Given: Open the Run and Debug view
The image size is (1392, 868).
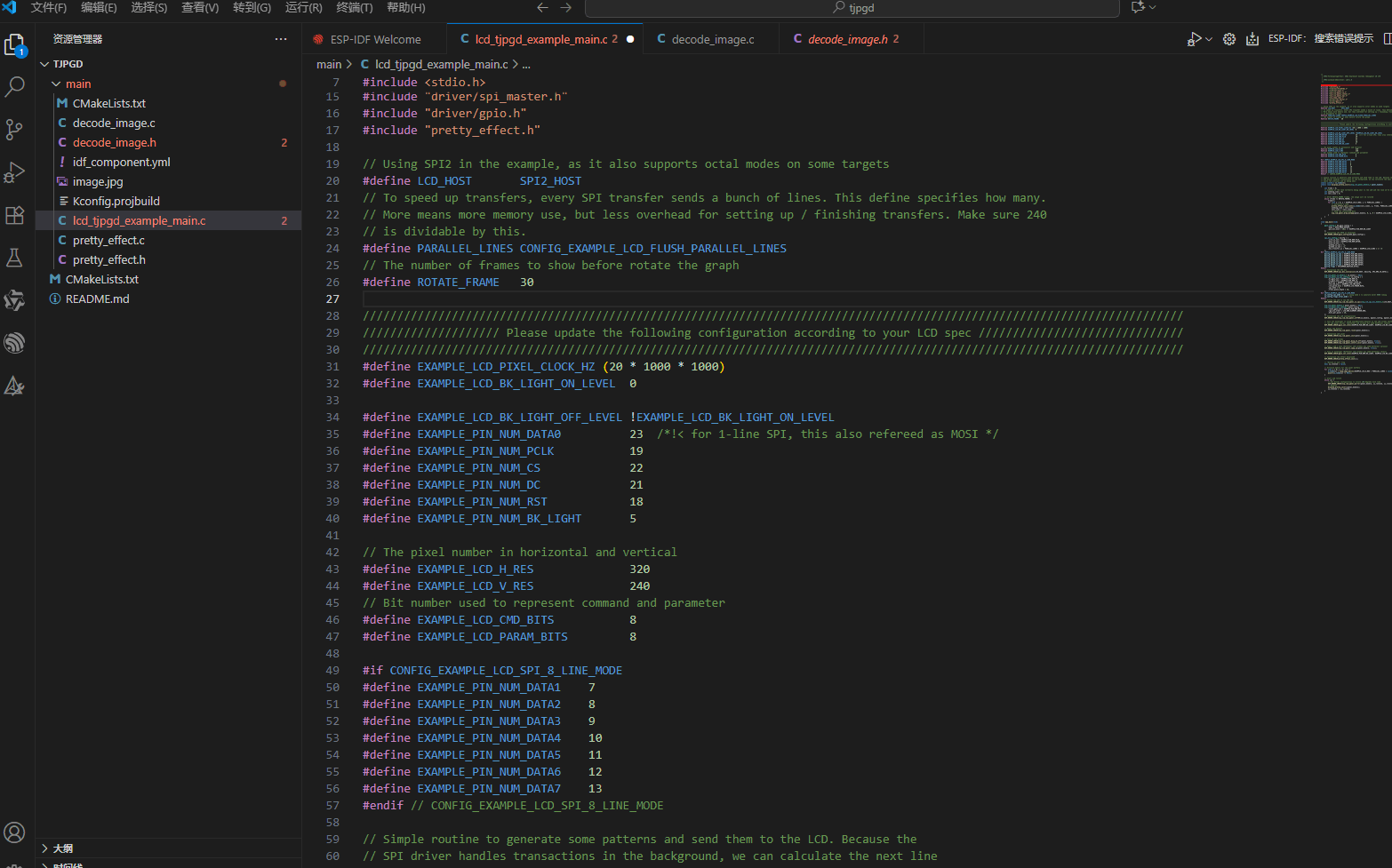Looking at the screenshot, I should pos(15,172).
